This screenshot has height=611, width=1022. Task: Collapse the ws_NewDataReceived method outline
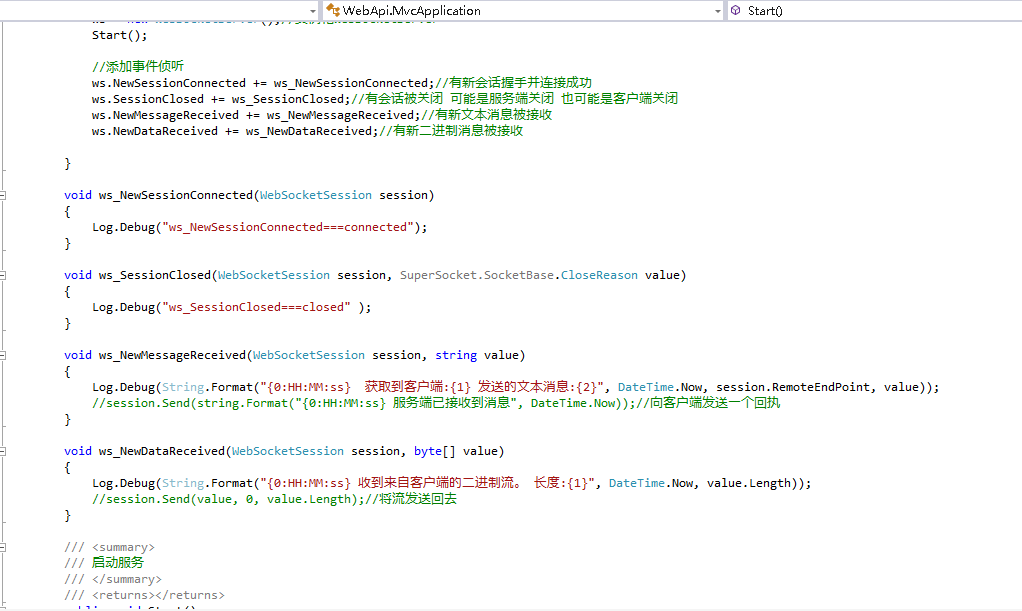coord(3,451)
